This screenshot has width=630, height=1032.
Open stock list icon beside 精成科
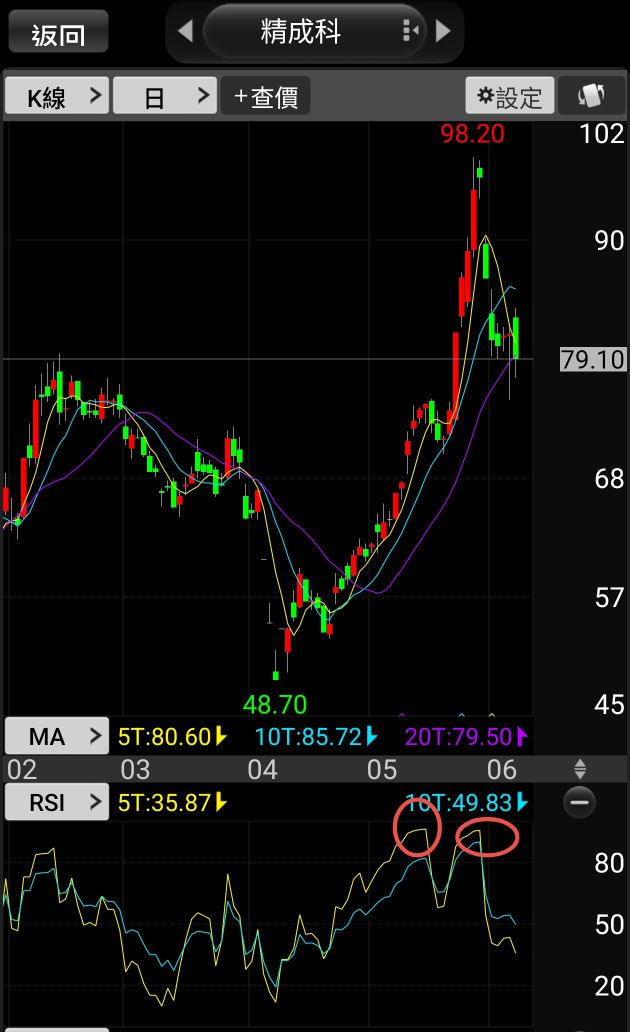(410, 30)
